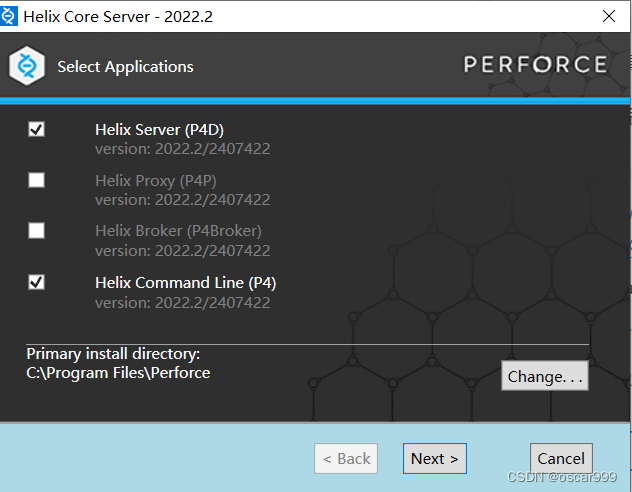Go back with the < Back button

(x=346, y=459)
